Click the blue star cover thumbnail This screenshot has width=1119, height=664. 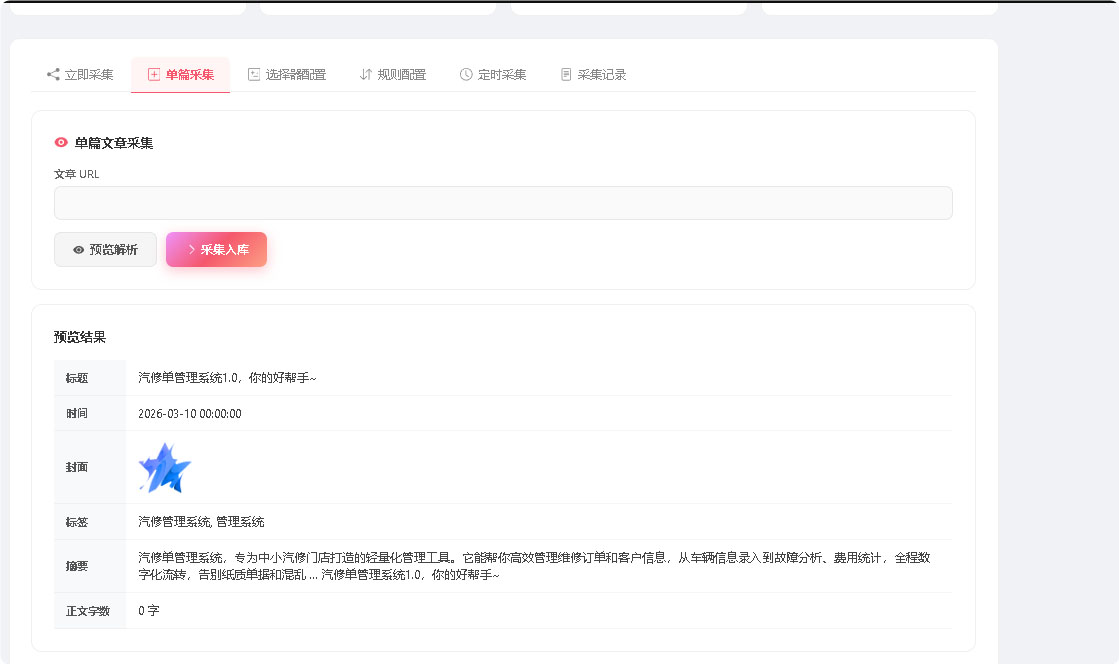tap(165, 468)
